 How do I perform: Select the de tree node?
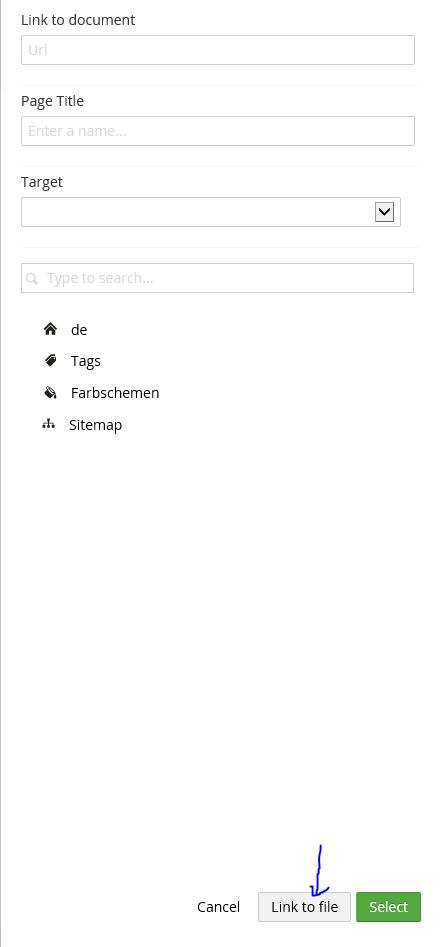pos(79,330)
